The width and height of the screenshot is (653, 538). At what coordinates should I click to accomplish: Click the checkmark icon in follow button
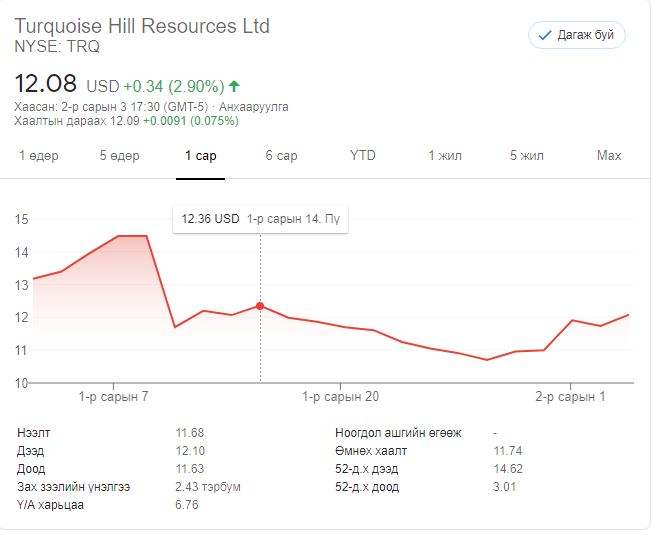tap(545, 35)
